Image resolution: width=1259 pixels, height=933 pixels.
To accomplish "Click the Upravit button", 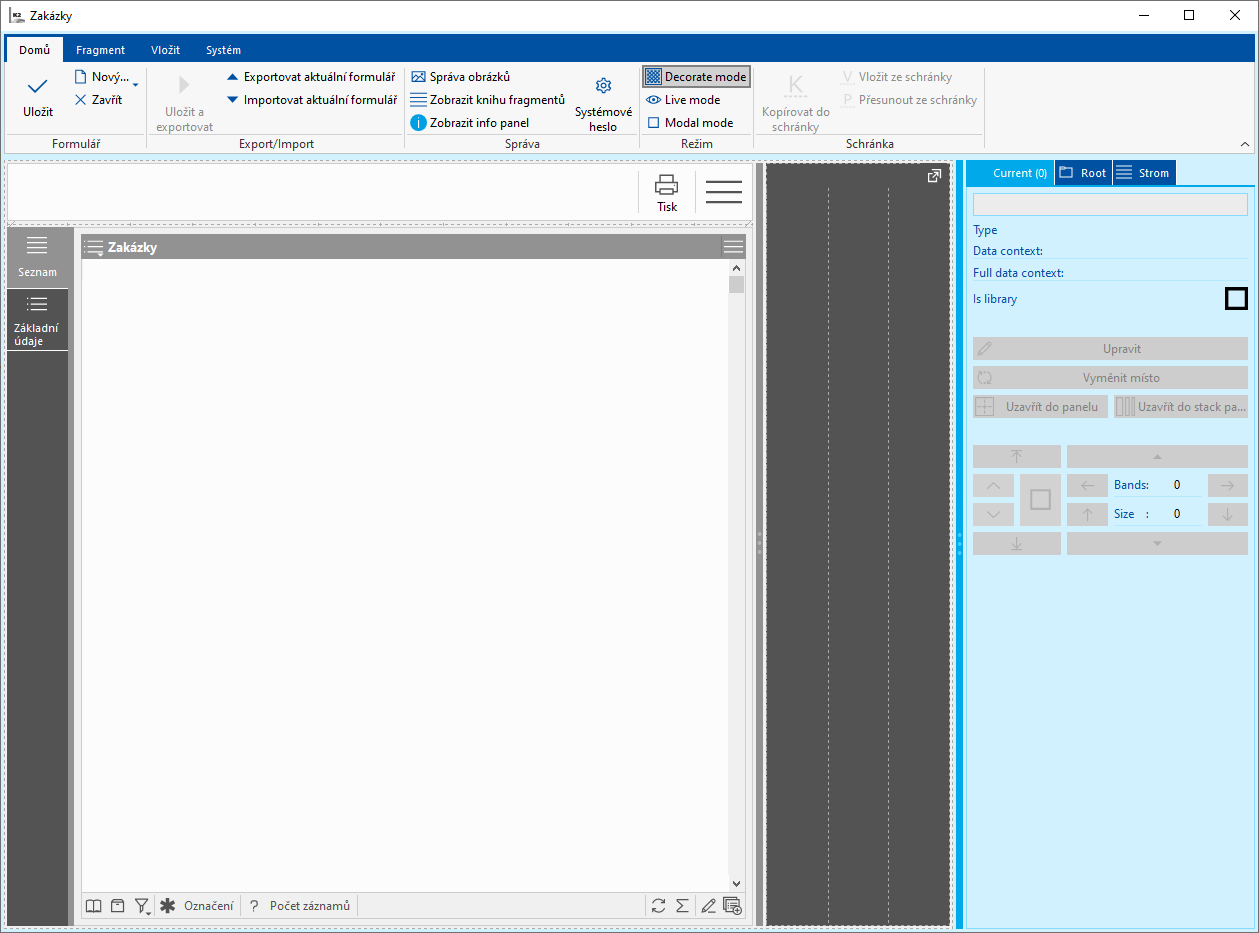I will [1110, 349].
